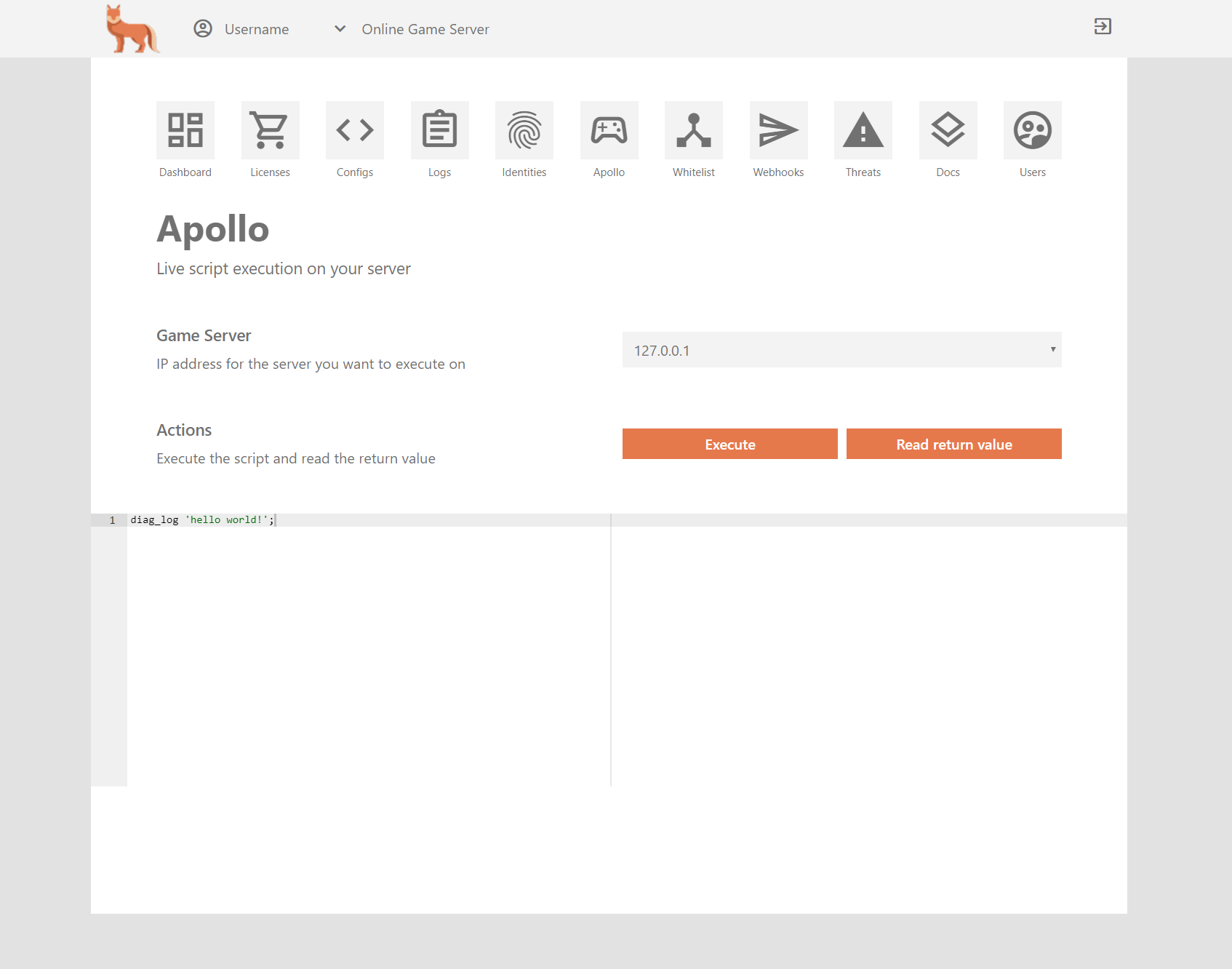This screenshot has height=969, width=1232.
Task: Go to Licenses shopping cart icon
Action: (270, 130)
